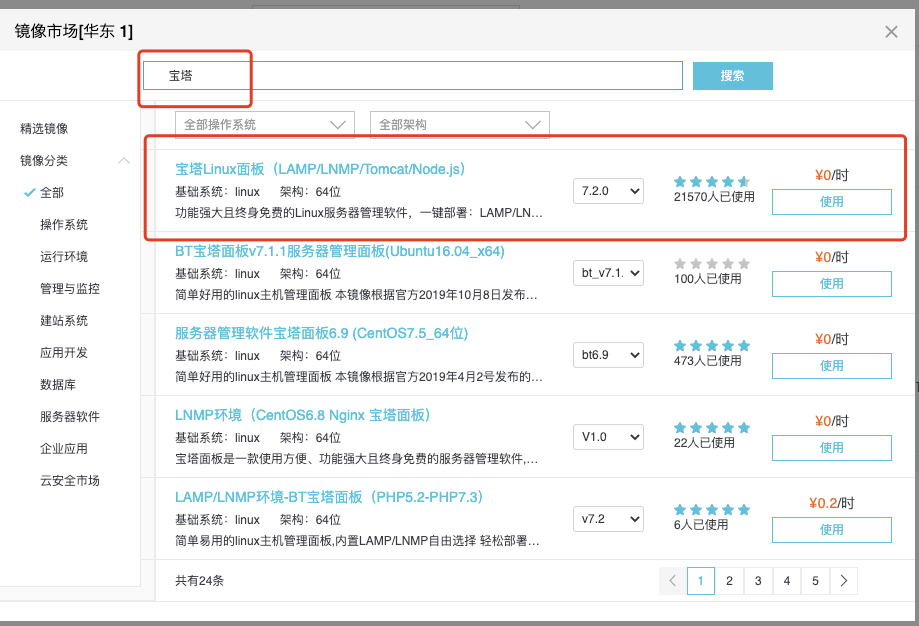Select page 1 in pagination
The image size is (919, 626).
(700, 581)
